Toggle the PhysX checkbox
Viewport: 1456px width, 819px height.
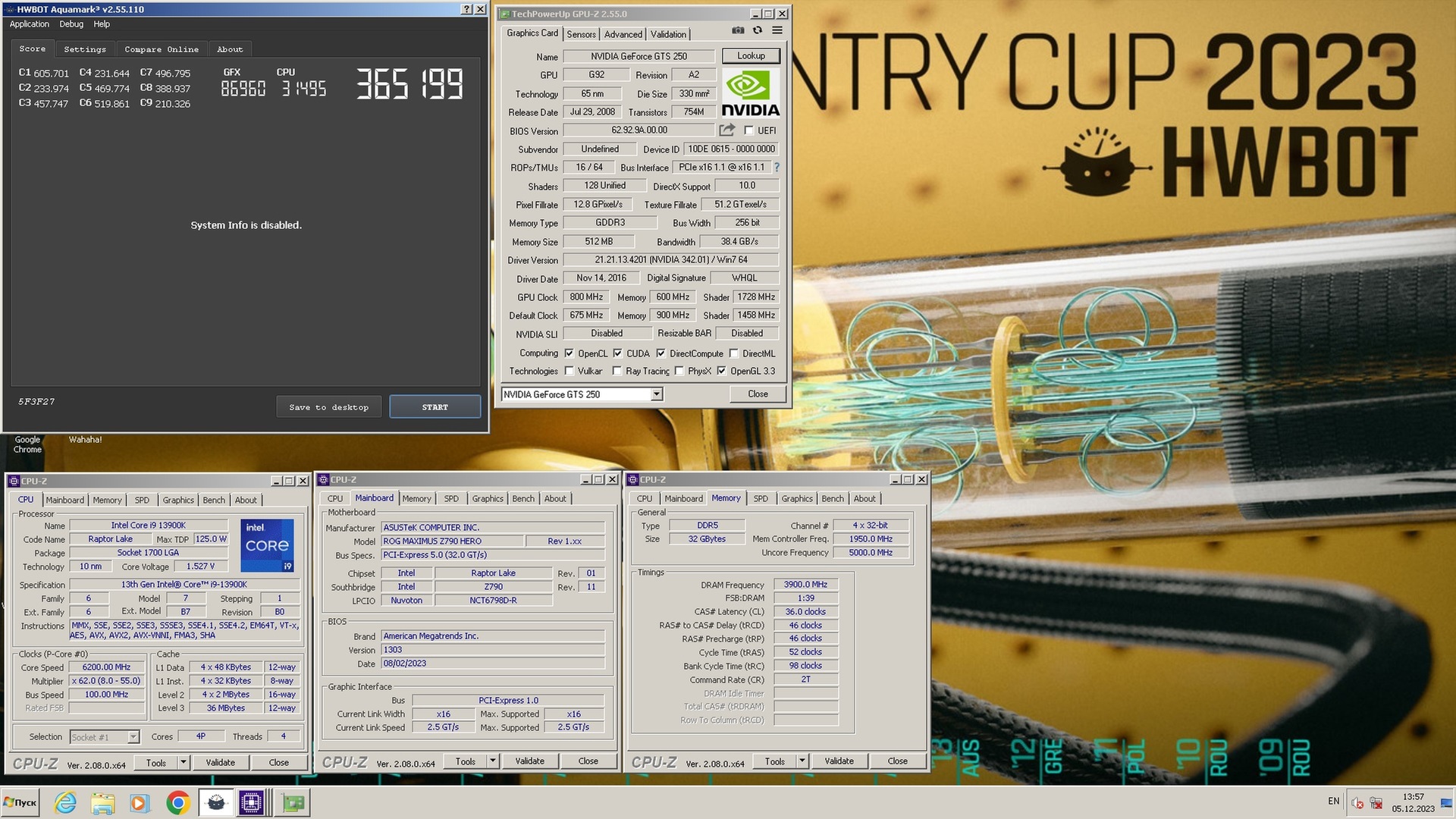coord(679,371)
